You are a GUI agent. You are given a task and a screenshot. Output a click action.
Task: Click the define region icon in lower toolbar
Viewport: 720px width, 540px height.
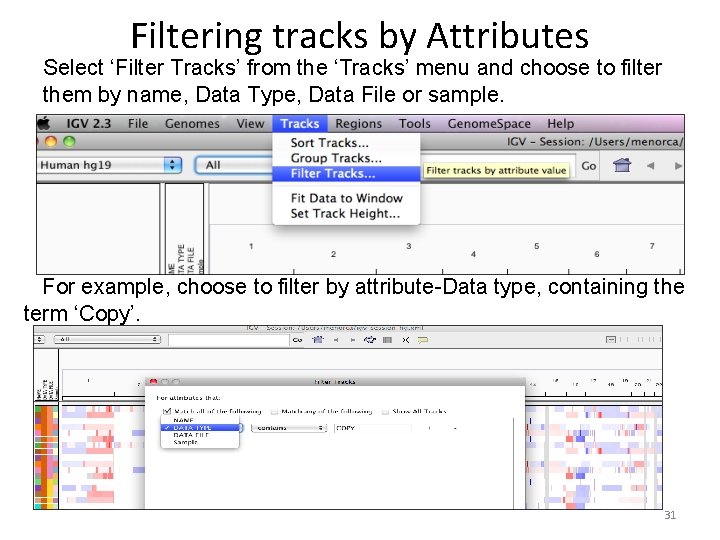pos(388,340)
